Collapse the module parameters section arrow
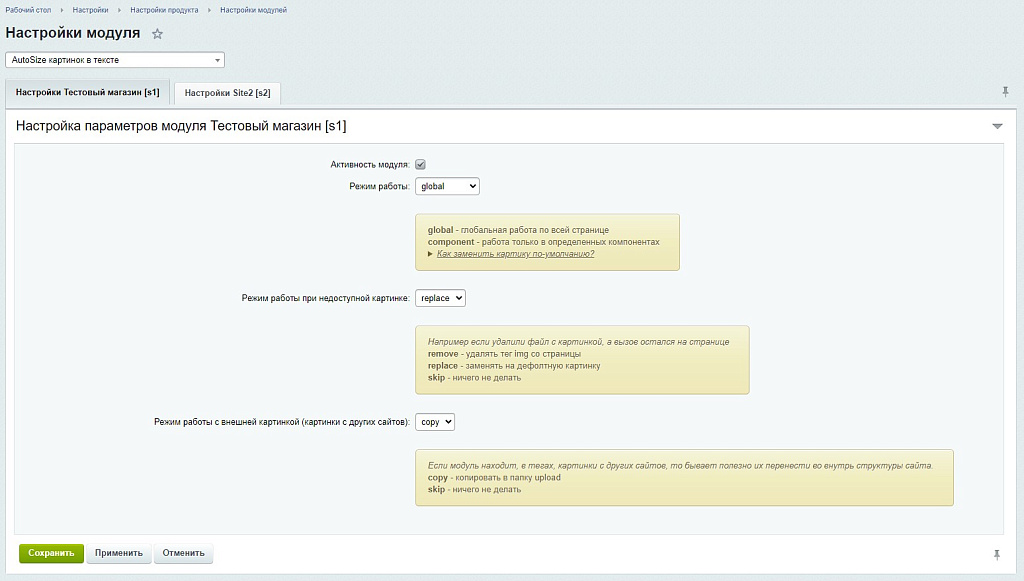Image resolution: width=1024 pixels, height=581 pixels. tap(996, 127)
